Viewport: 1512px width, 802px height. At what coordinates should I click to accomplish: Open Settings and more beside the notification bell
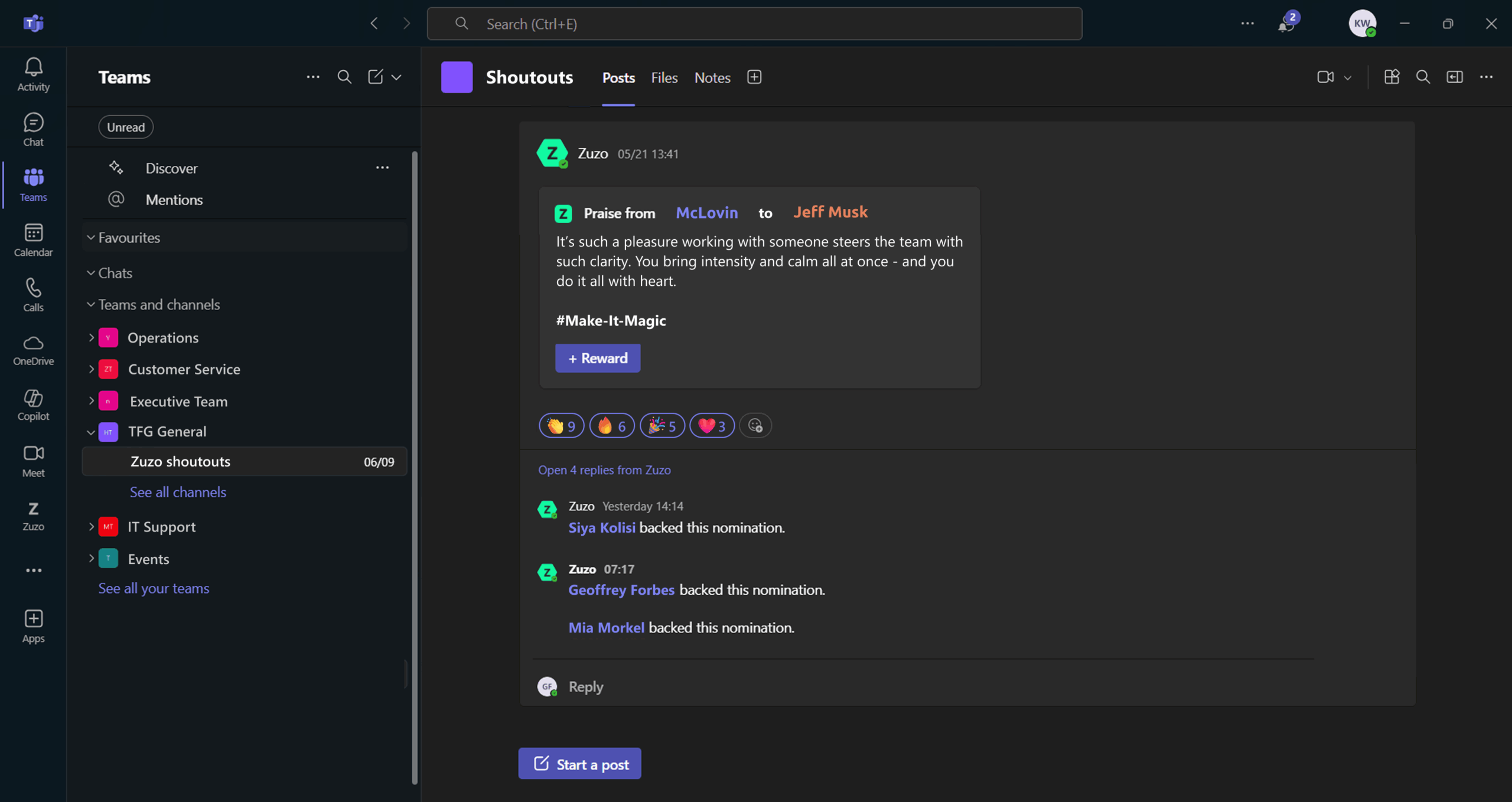tap(1247, 24)
